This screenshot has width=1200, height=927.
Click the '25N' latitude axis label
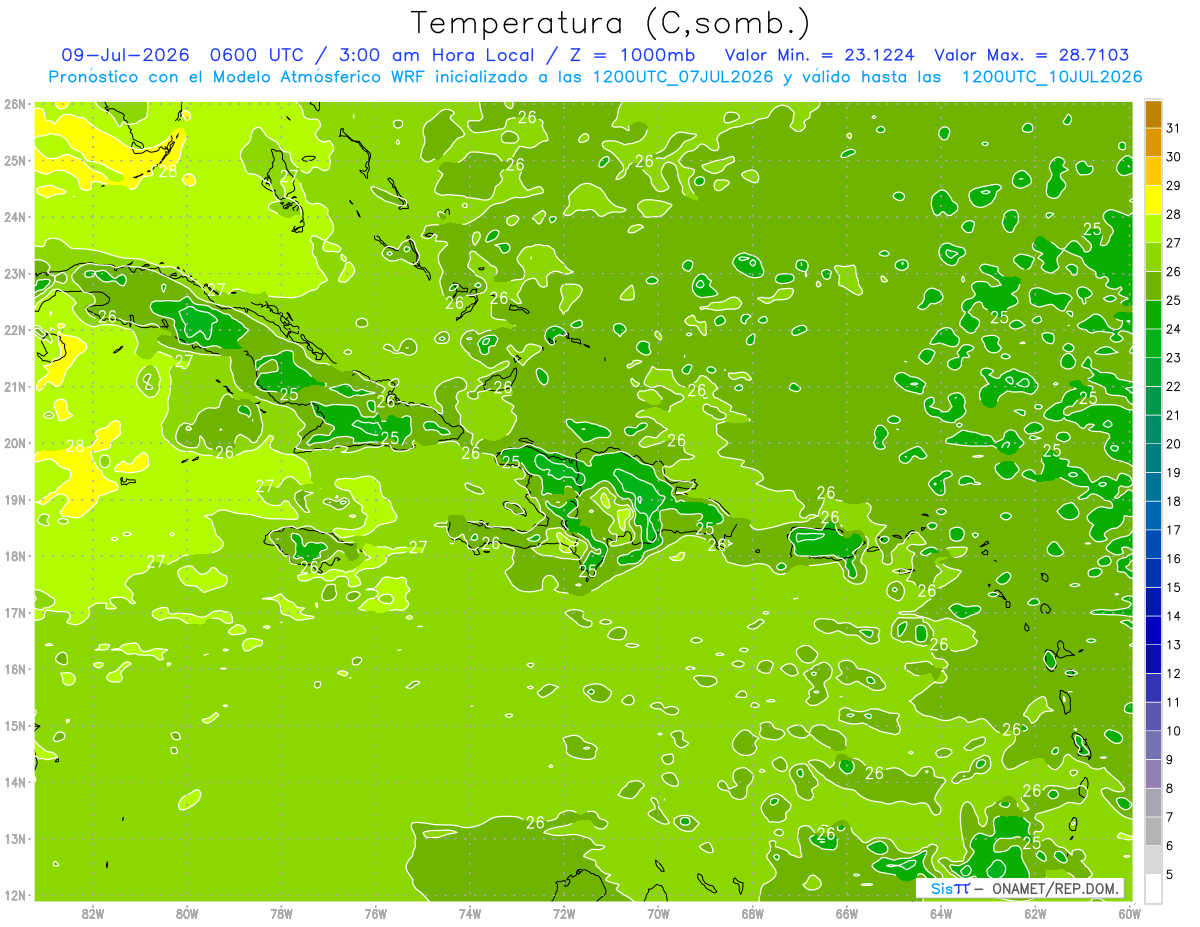tap(14, 161)
